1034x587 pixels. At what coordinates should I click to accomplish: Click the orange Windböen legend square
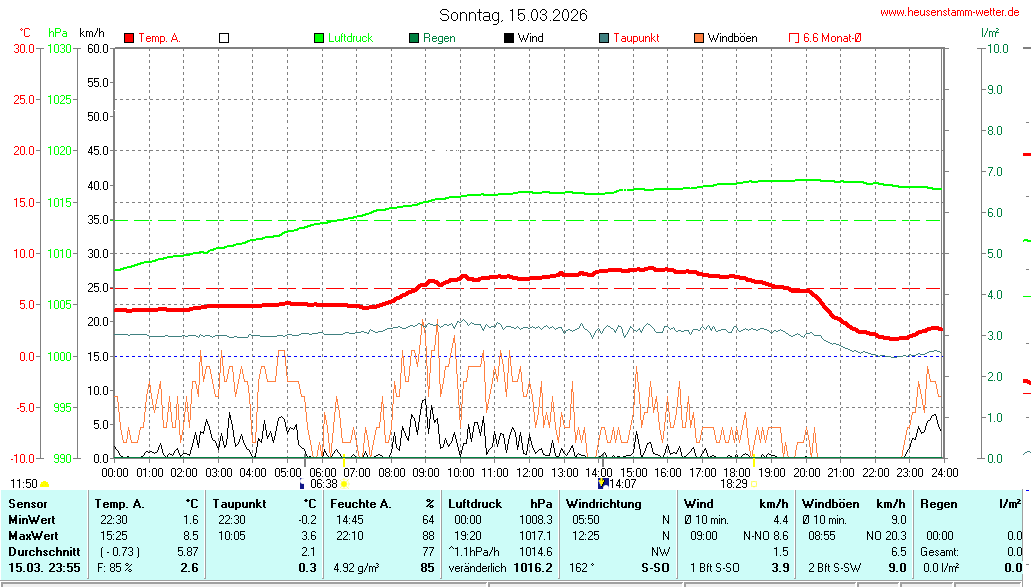698,38
